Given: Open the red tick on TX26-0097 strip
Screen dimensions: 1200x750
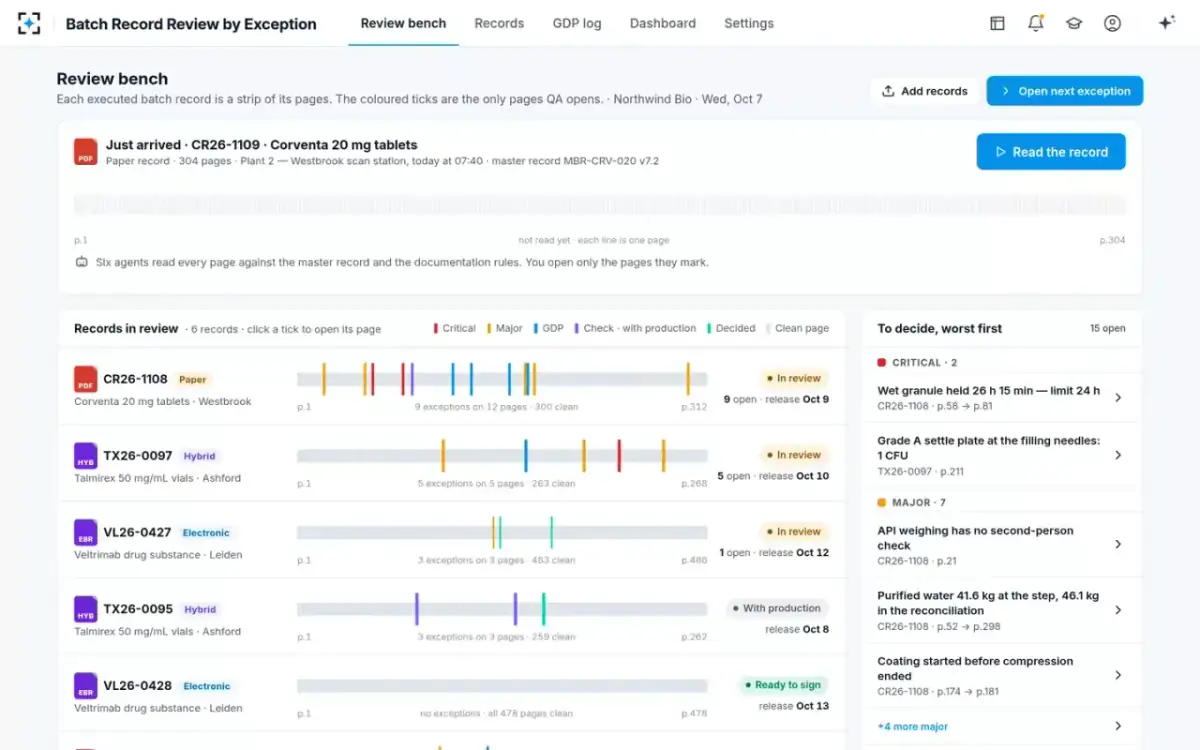Looking at the screenshot, I should (x=619, y=456).
